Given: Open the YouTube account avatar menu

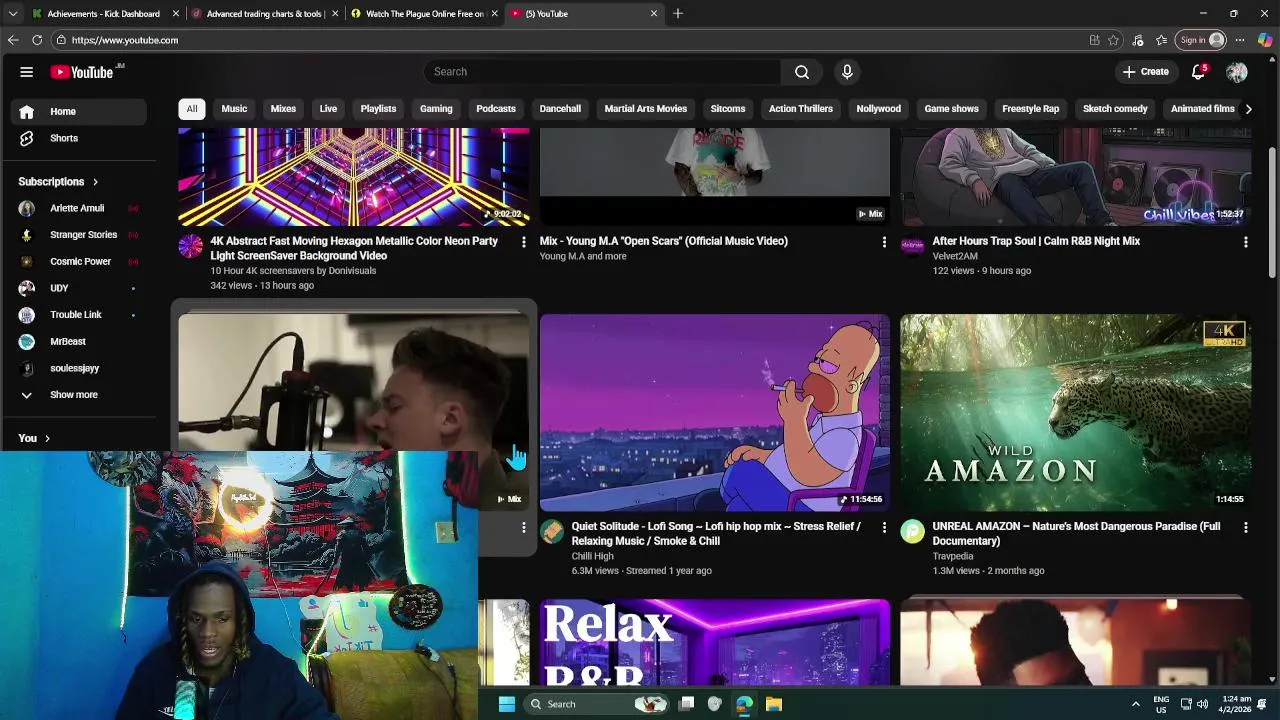Looking at the screenshot, I should [1237, 72].
